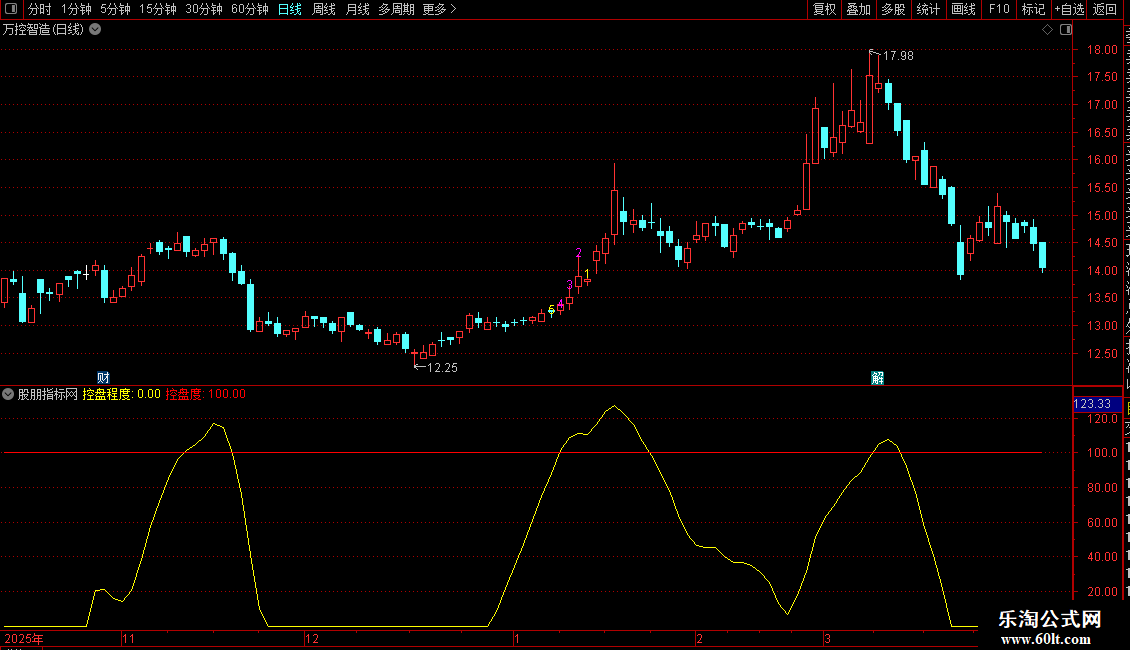
Task: Select the 60分钟 period tab
Action: [250, 9]
